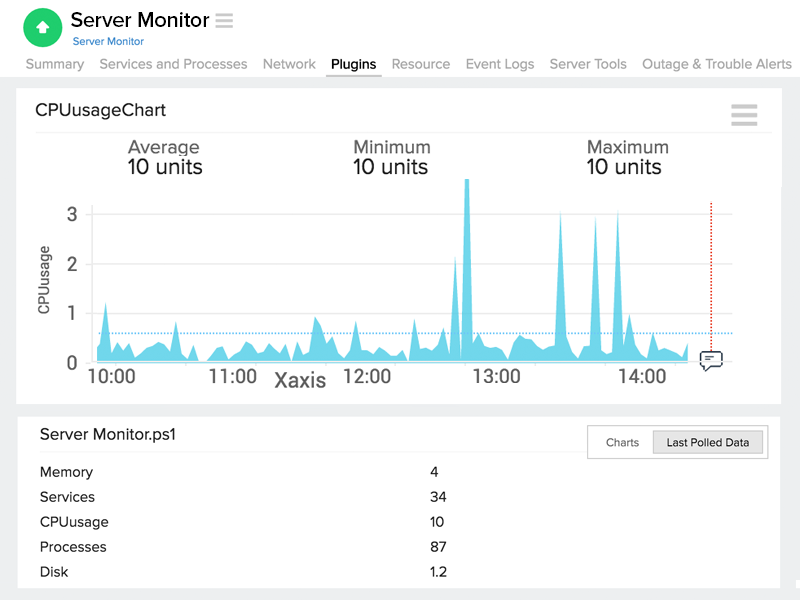
Task: Open the Services and Processes tab
Action: click(173, 64)
